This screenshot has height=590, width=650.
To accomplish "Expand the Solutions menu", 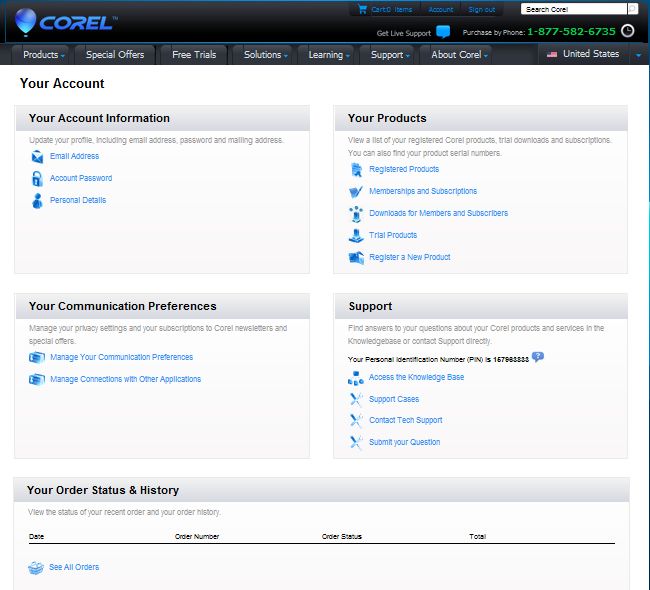I will coord(265,55).
